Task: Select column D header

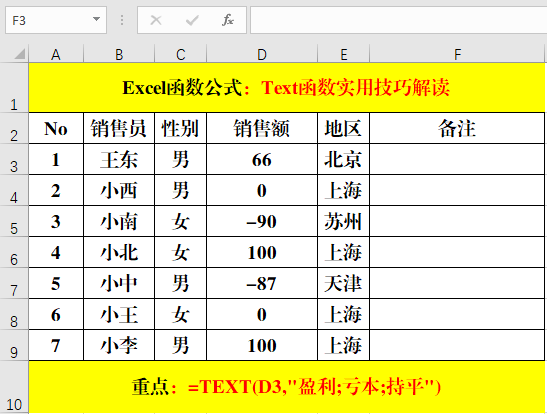Action: point(262,54)
